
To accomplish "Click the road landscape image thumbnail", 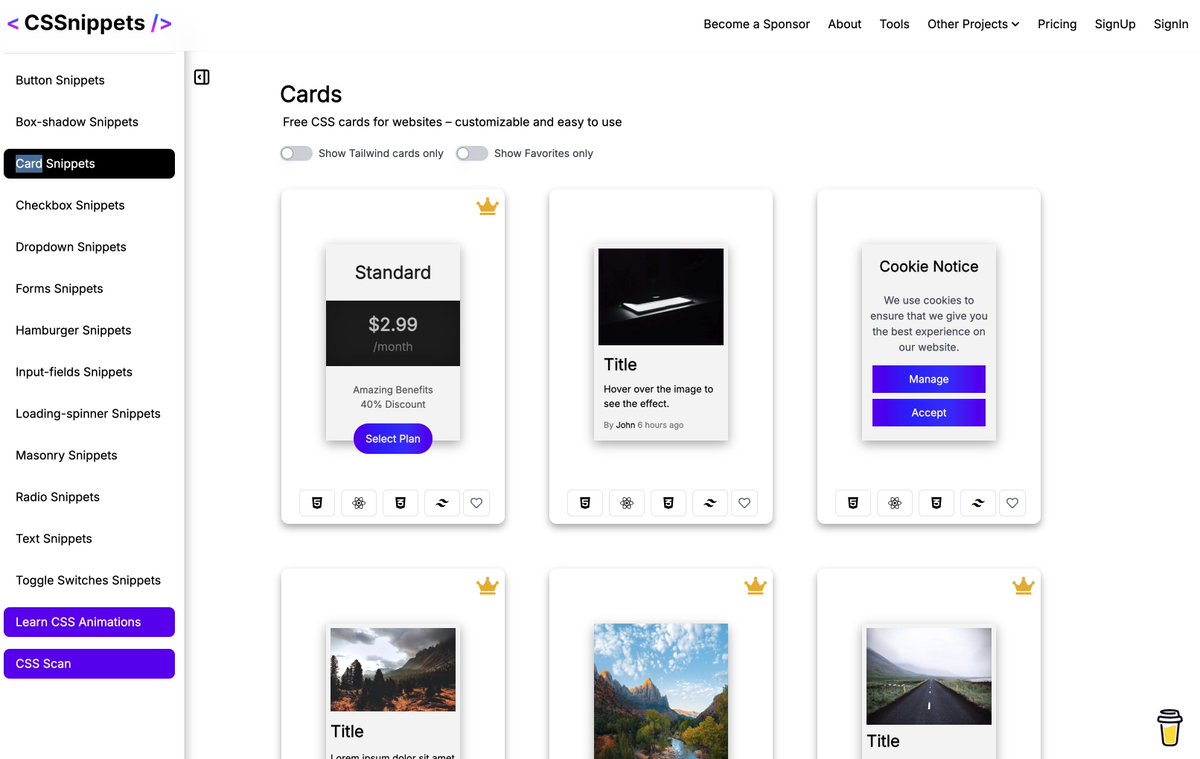I will click(x=929, y=676).
